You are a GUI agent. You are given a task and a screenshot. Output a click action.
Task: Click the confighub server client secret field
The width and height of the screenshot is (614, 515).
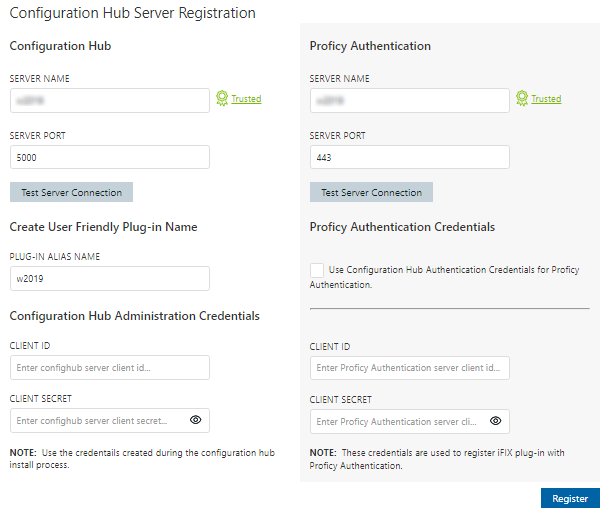pos(110,420)
